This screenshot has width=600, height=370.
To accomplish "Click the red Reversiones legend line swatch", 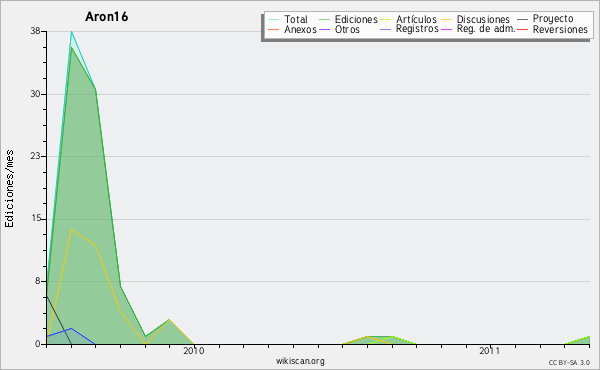I will coord(522,29).
